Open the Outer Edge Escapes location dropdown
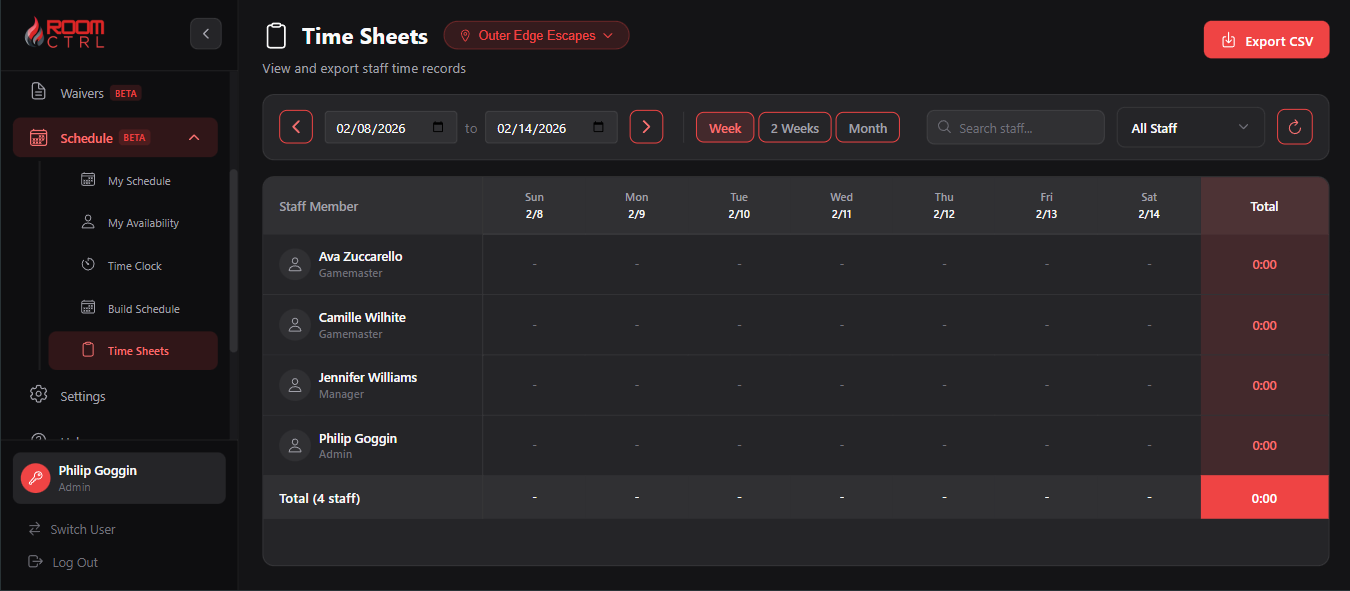1350x591 pixels. pos(536,35)
